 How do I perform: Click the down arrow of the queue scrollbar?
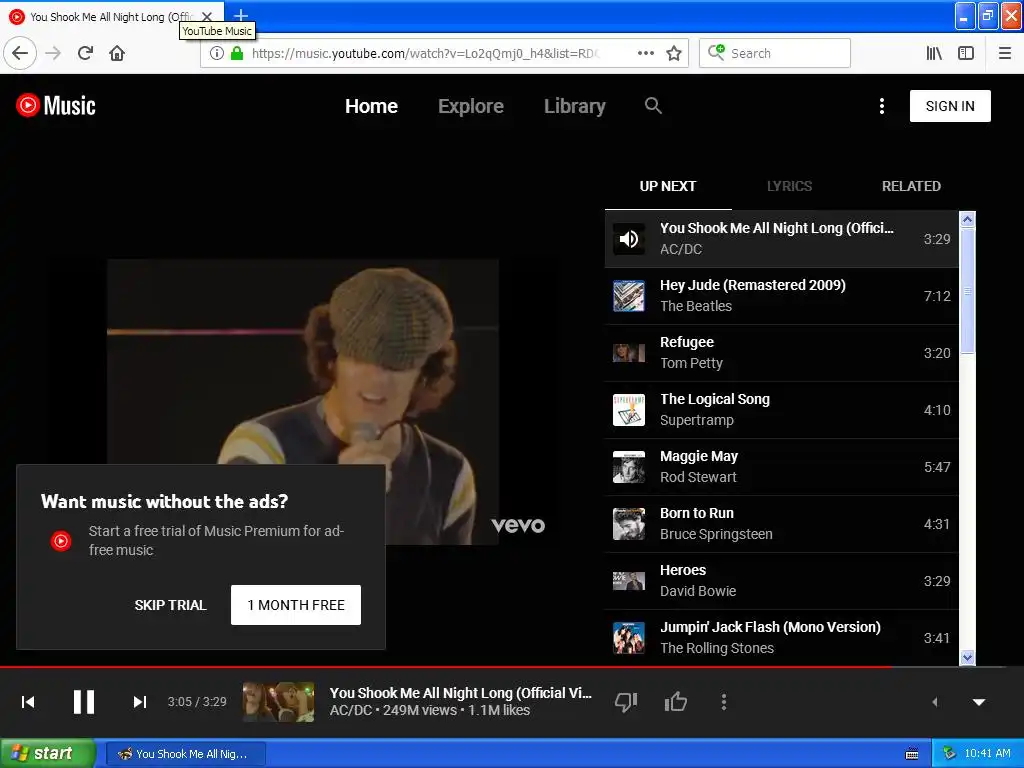click(x=968, y=657)
